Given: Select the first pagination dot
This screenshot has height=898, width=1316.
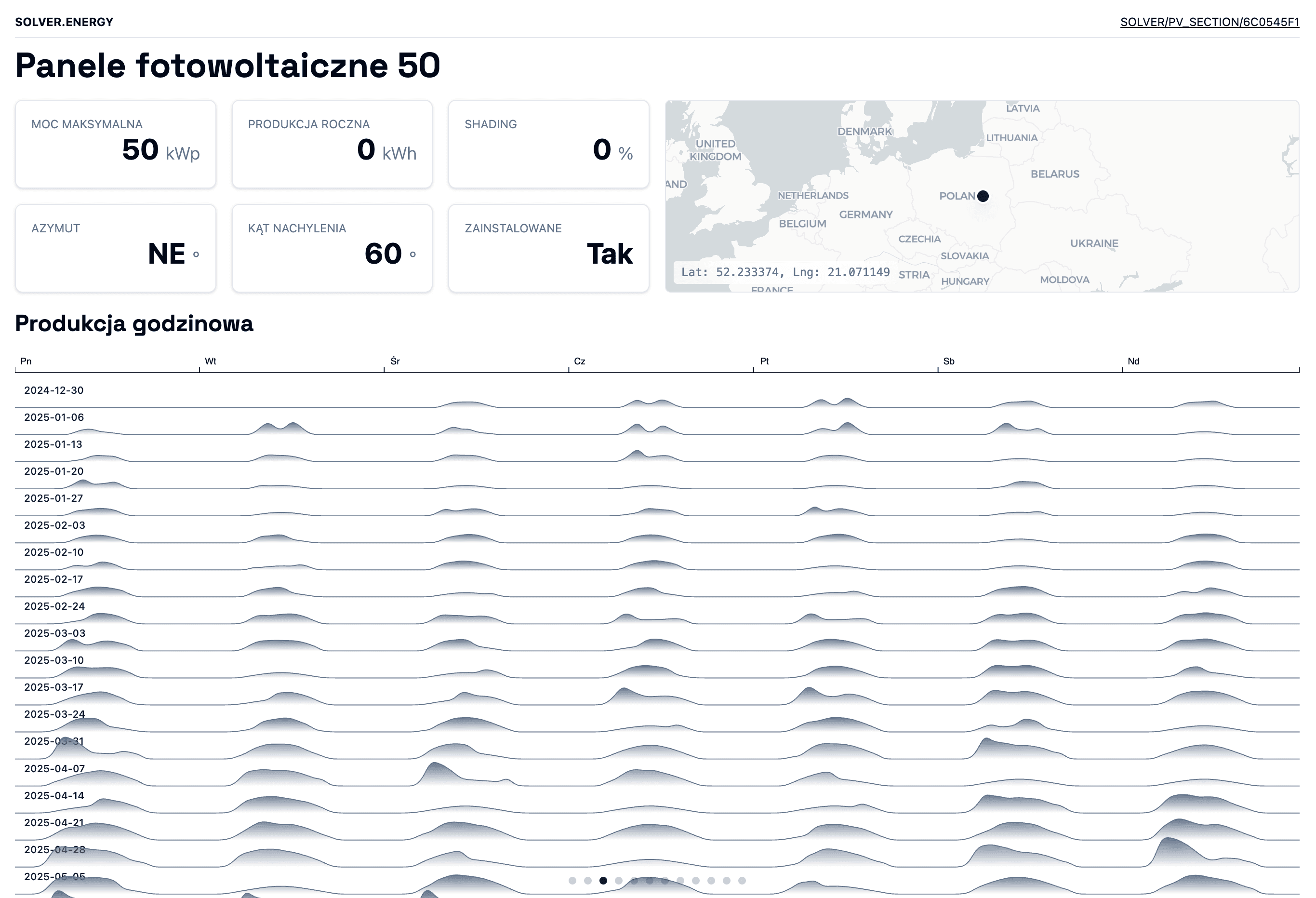Looking at the screenshot, I should click(x=572, y=881).
